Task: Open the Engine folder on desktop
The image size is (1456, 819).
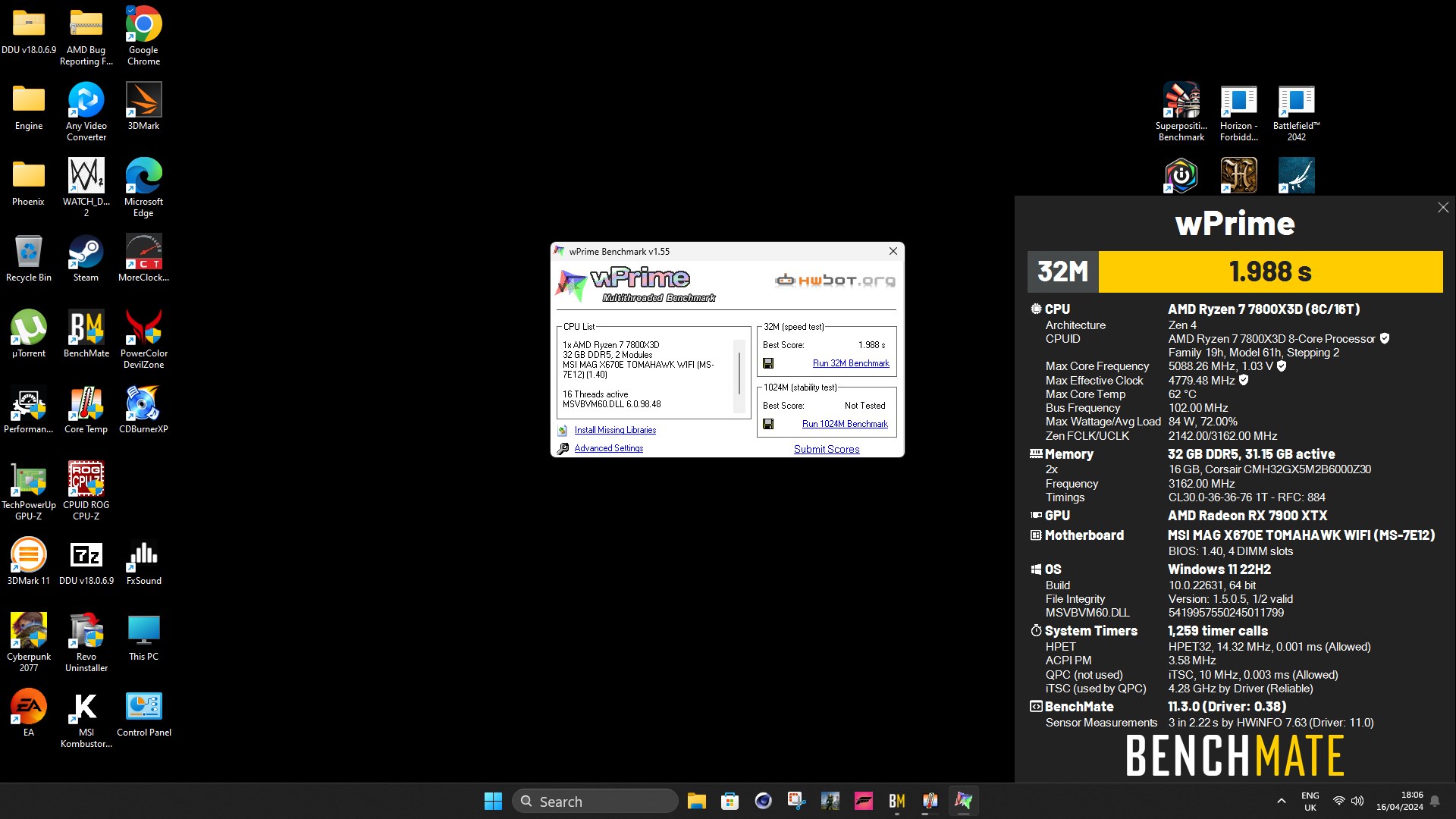Action: point(29,106)
